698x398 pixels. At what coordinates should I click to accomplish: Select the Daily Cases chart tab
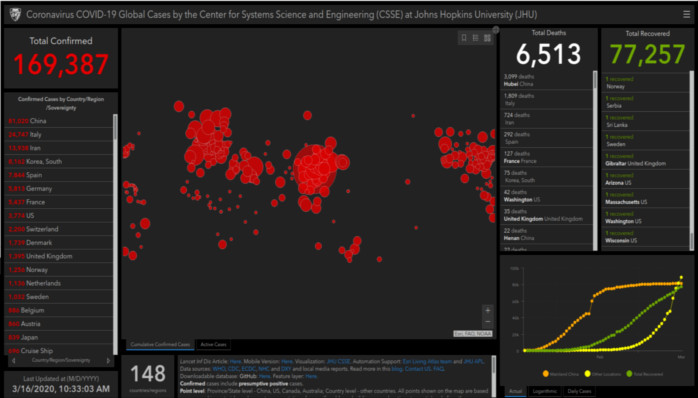(x=579, y=391)
